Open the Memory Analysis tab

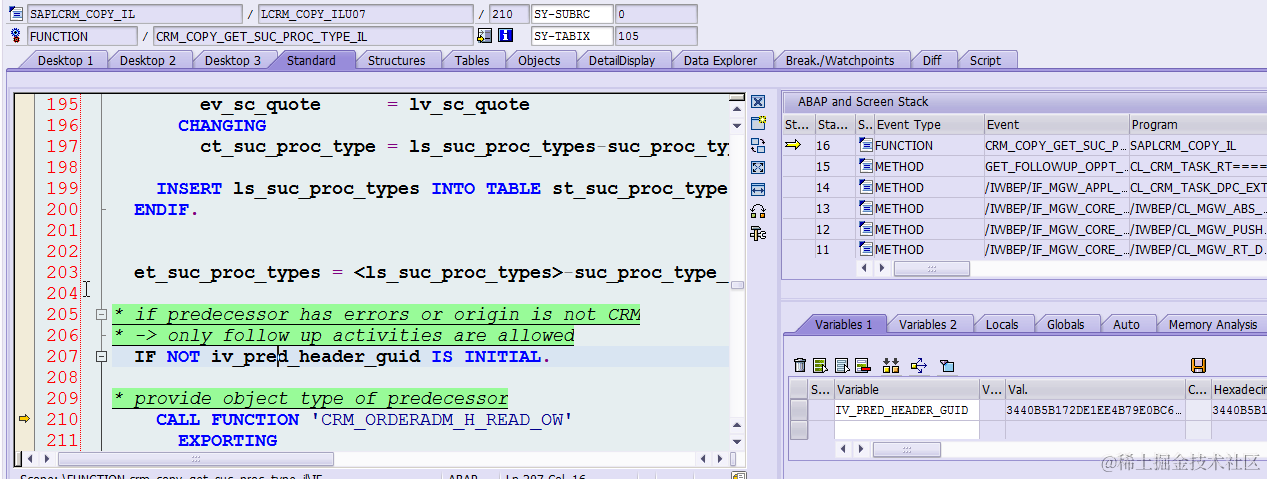point(1213,324)
